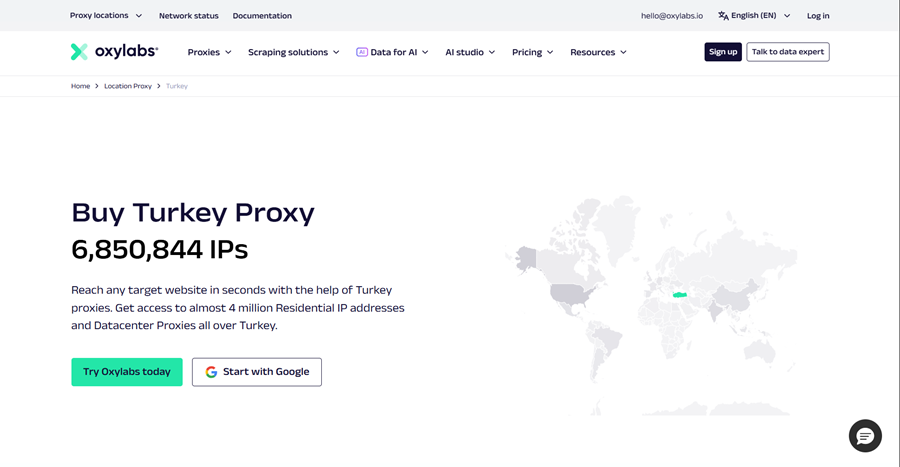The width and height of the screenshot is (900, 467).
Task: Click the Sign up button
Action: (723, 52)
